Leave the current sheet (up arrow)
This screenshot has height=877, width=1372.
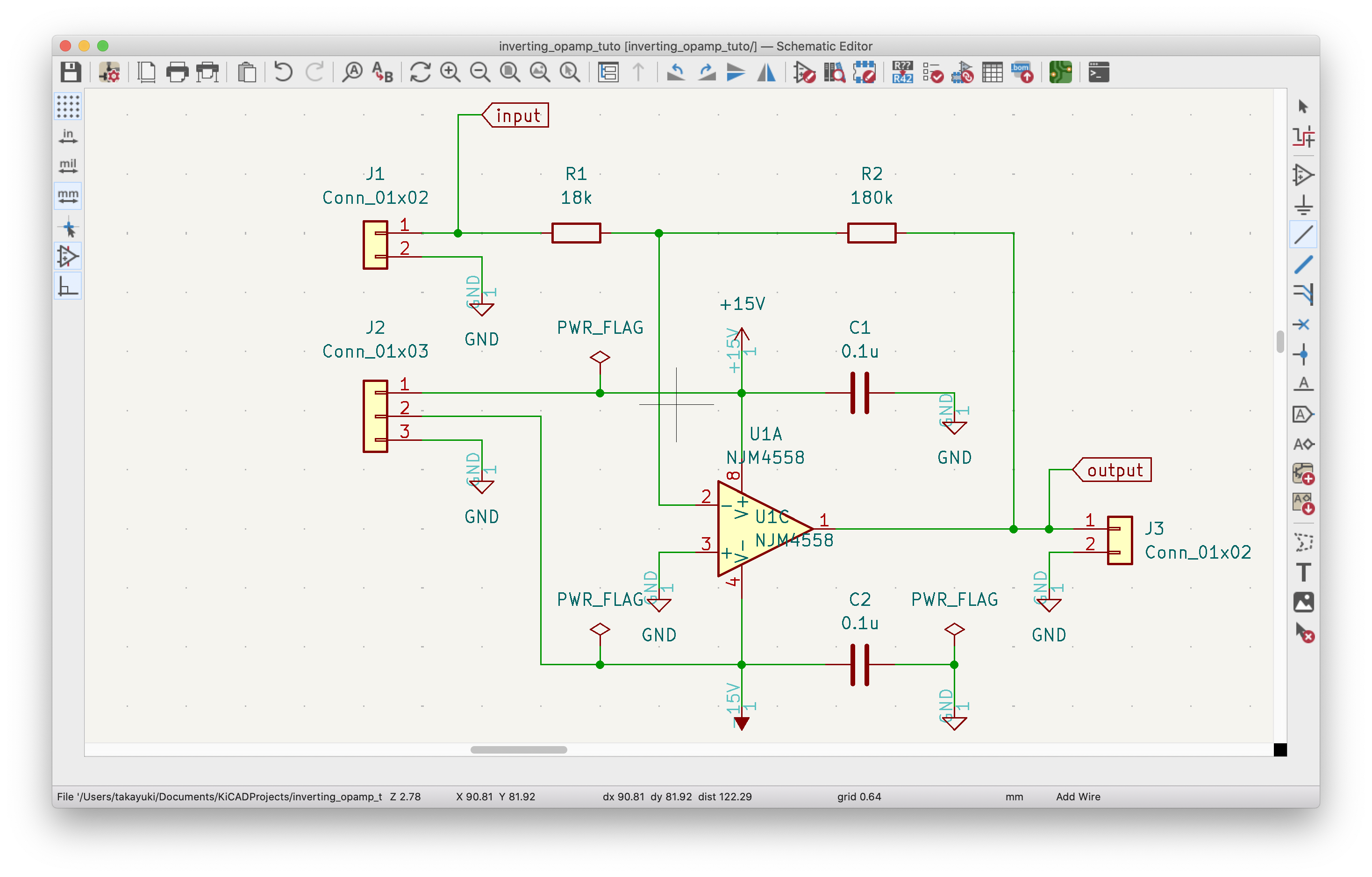(x=639, y=72)
